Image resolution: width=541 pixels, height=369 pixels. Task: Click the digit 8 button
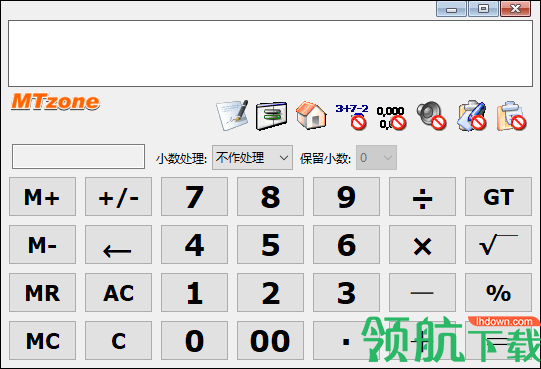(270, 197)
